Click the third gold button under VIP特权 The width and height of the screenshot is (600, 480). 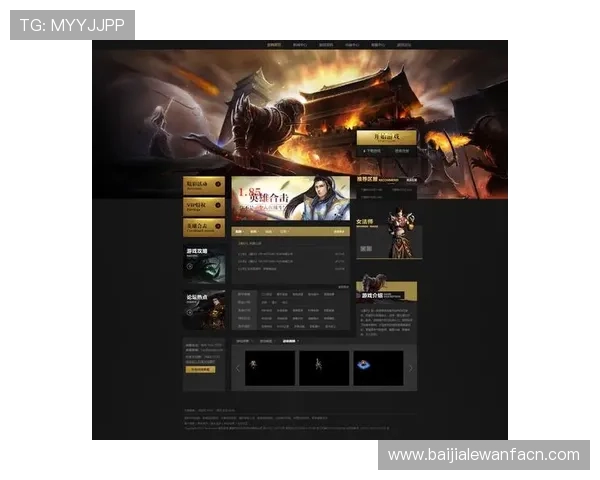(x=203, y=227)
